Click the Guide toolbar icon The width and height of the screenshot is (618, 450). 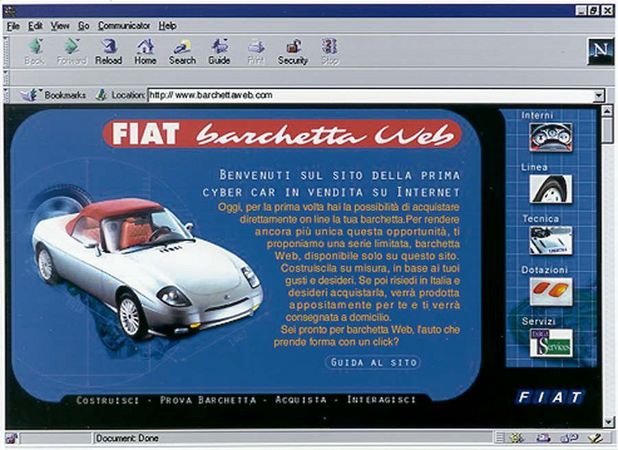(x=219, y=51)
